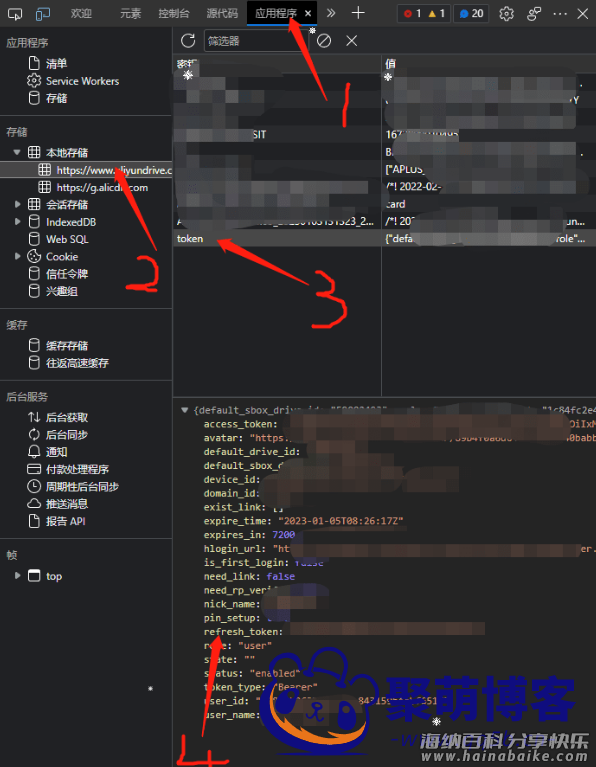Open 后台获取 service
The image size is (596, 767).
[x=67, y=417]
